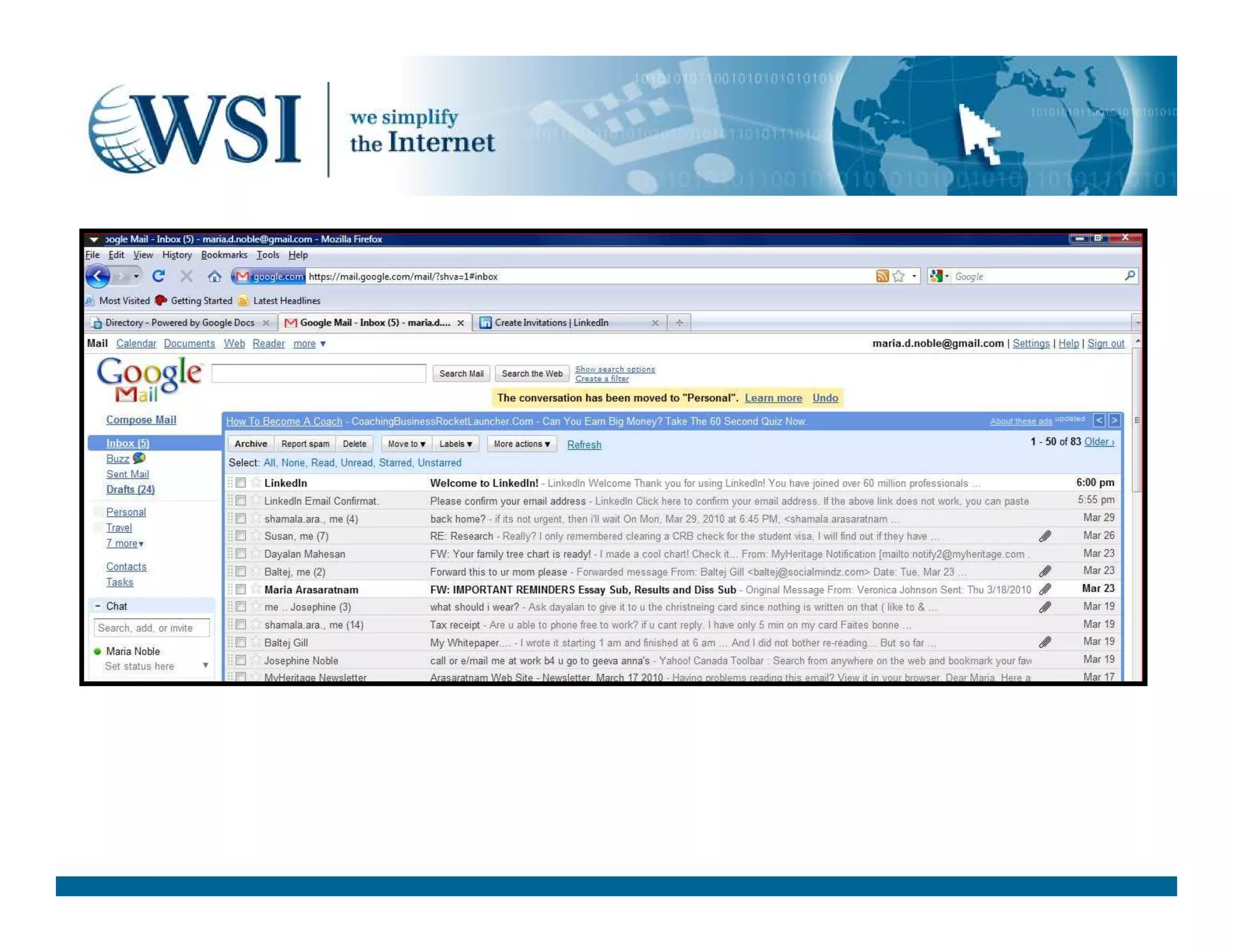Viewport: 1233px width, 952px height.
Task: Click the Archive button
Action: point(250,444)
